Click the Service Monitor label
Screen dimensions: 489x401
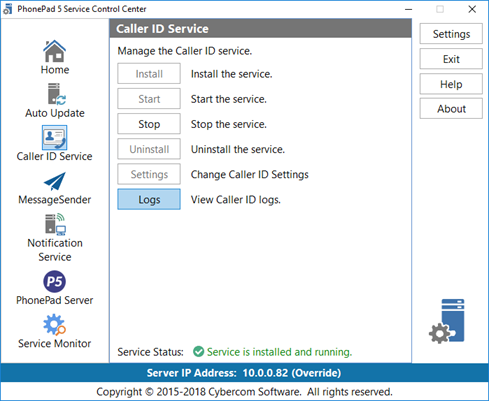[55, 343]
